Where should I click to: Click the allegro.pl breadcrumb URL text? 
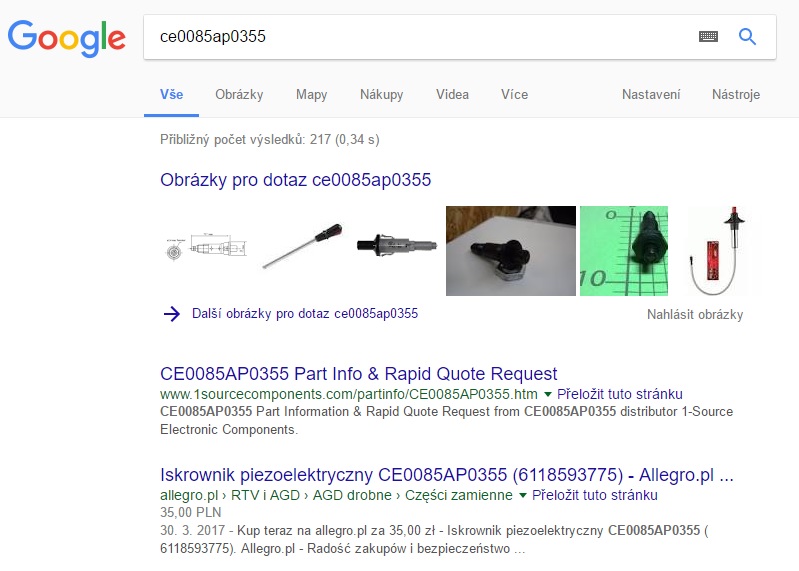pos(336,495)
